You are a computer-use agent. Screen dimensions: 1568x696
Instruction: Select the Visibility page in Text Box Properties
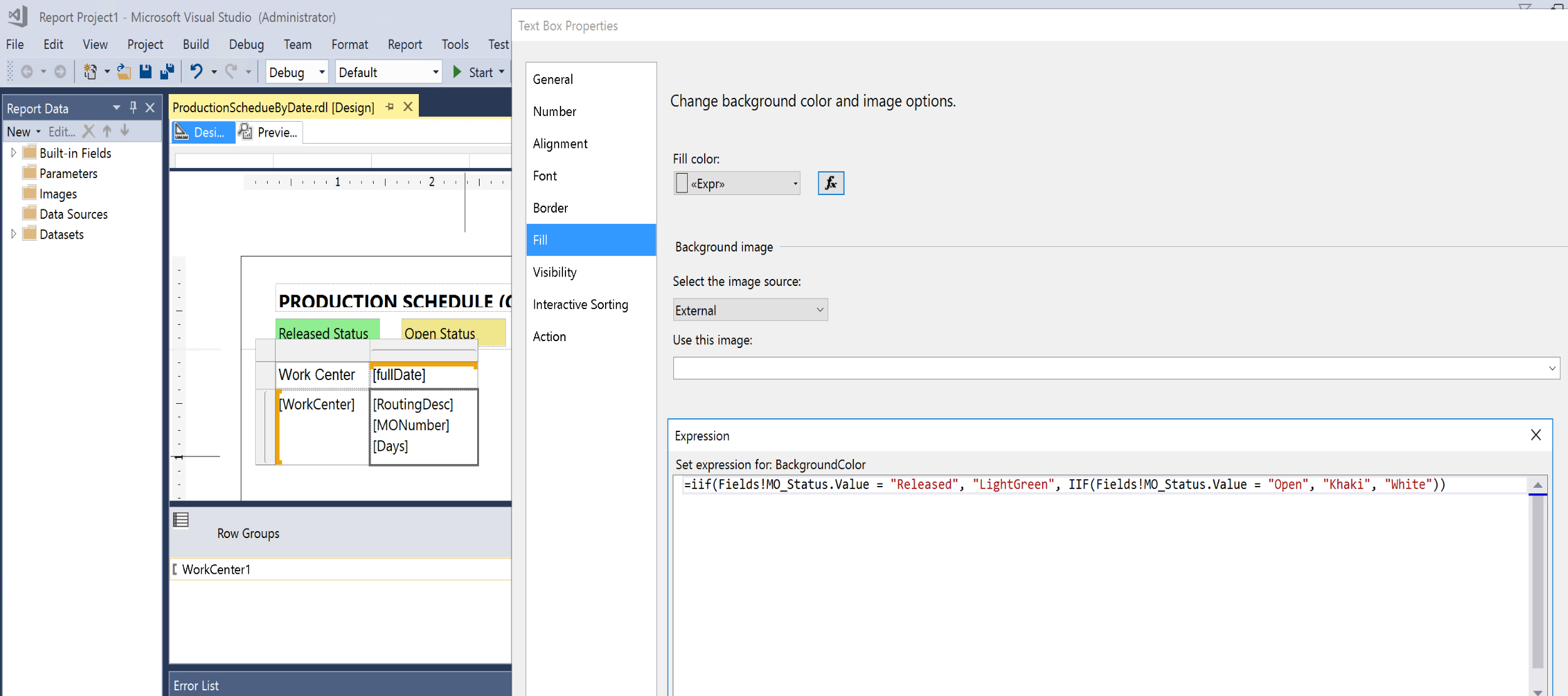click(x=554, y=272)
